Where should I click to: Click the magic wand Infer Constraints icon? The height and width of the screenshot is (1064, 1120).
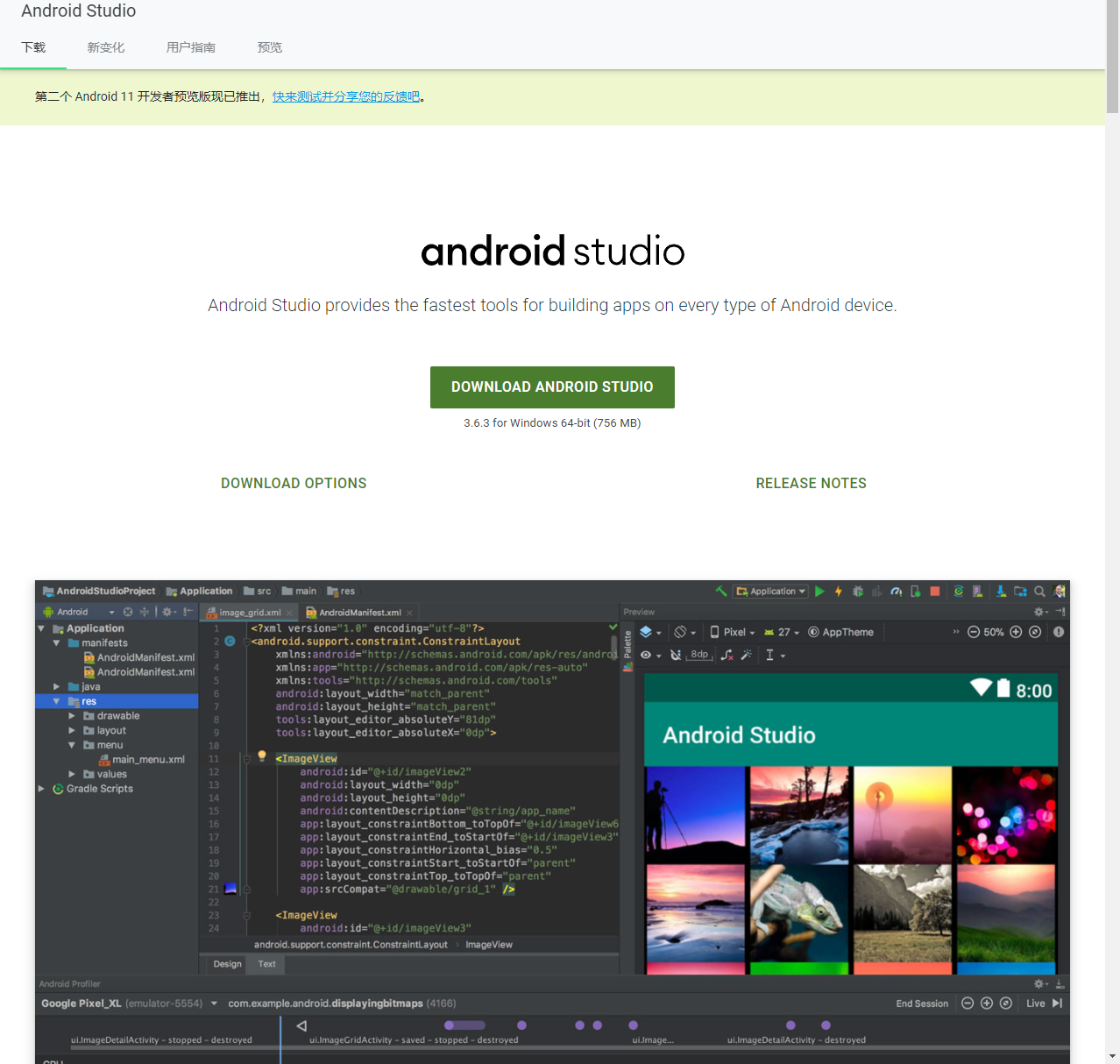747,655
